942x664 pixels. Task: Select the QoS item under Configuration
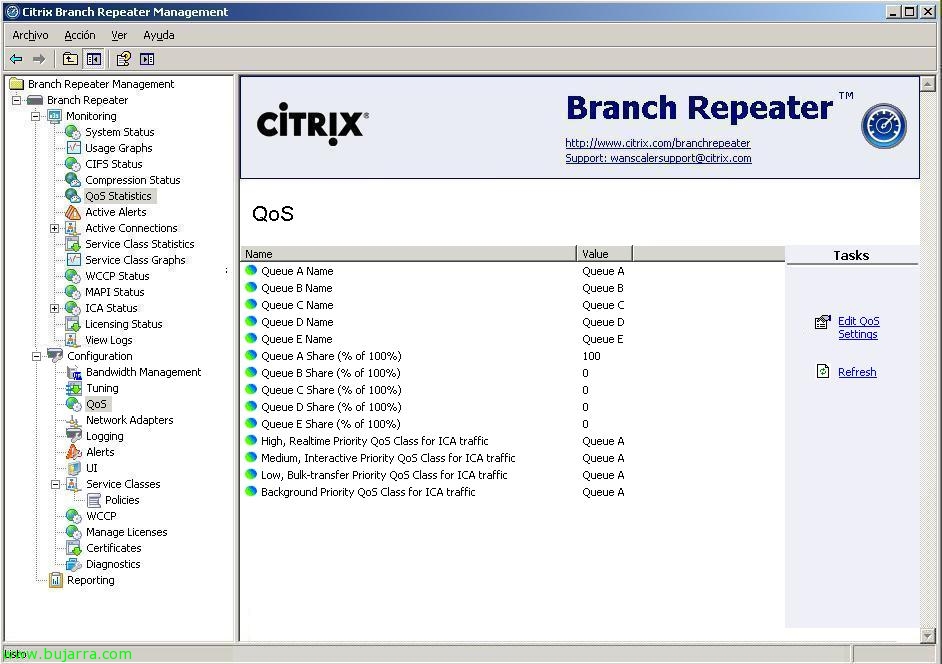(96, 404)
